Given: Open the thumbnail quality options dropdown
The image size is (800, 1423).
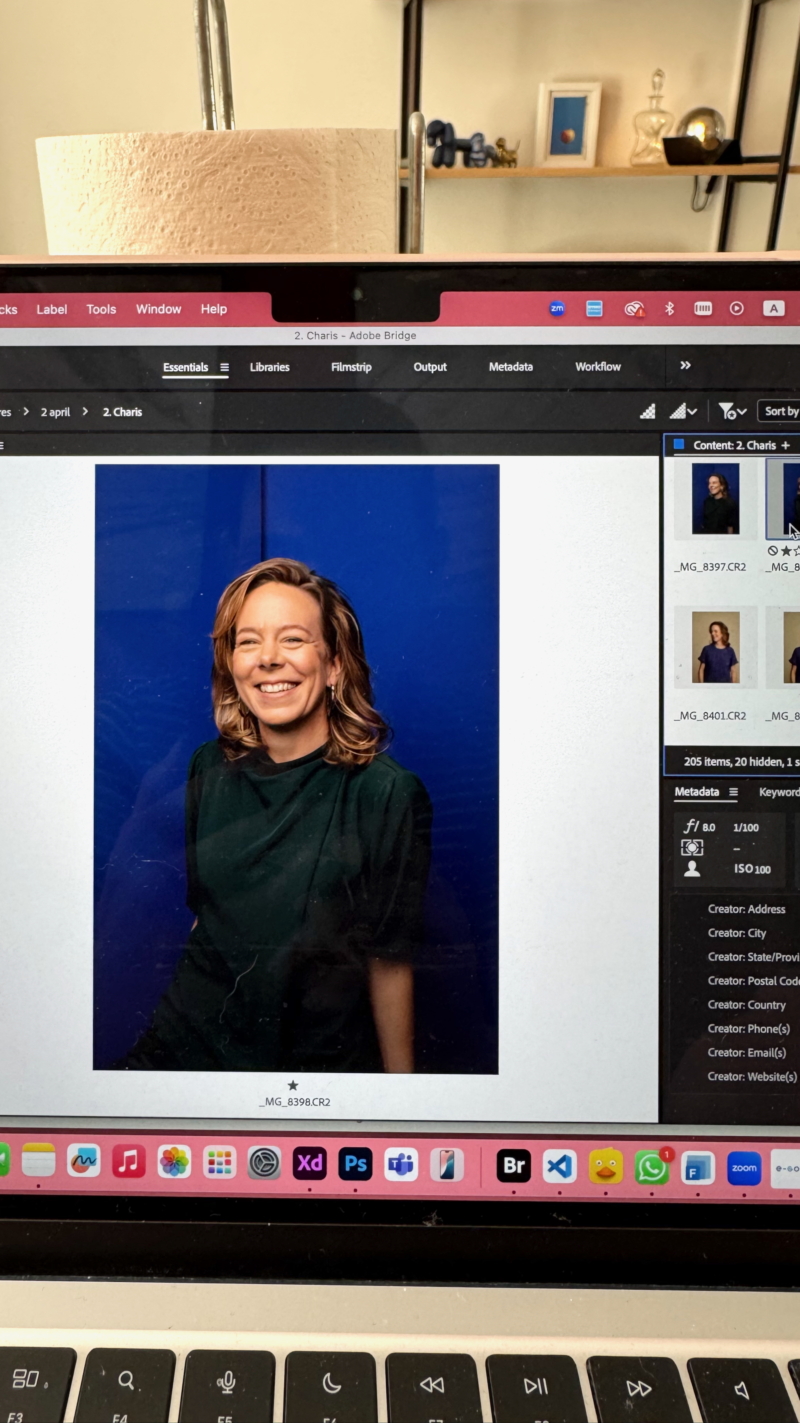Looking at the screenshot, I should tap(684, 411).
